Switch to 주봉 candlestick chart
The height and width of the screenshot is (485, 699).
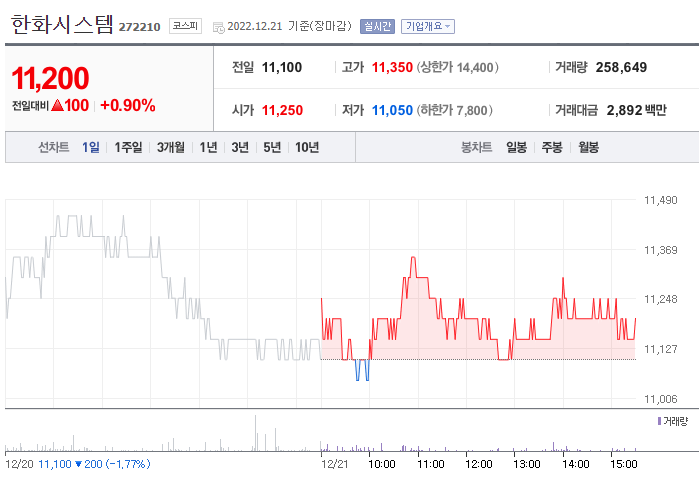click(552, 147)
